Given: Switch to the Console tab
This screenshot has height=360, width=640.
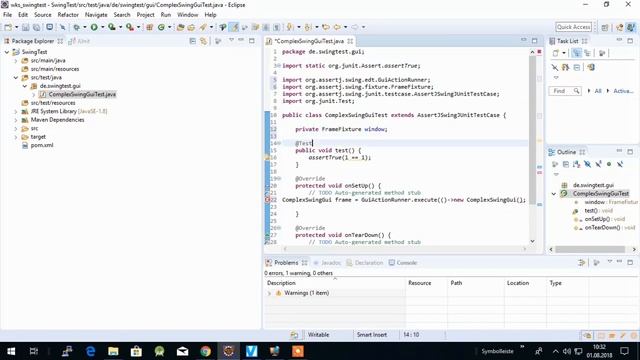Looking at the screenshot, I should [403, 262].
